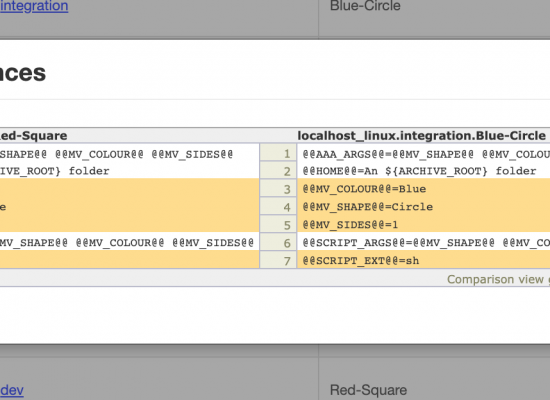
Task: Click the ed-Square column header on left
Action: coord(33,135)
